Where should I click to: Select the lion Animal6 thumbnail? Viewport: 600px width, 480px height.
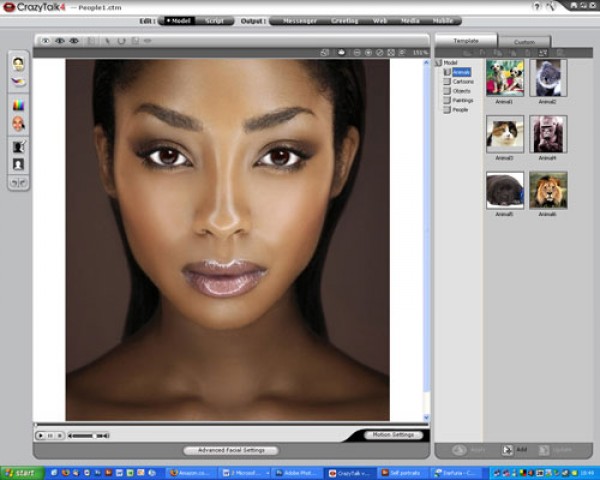point(548,188)
